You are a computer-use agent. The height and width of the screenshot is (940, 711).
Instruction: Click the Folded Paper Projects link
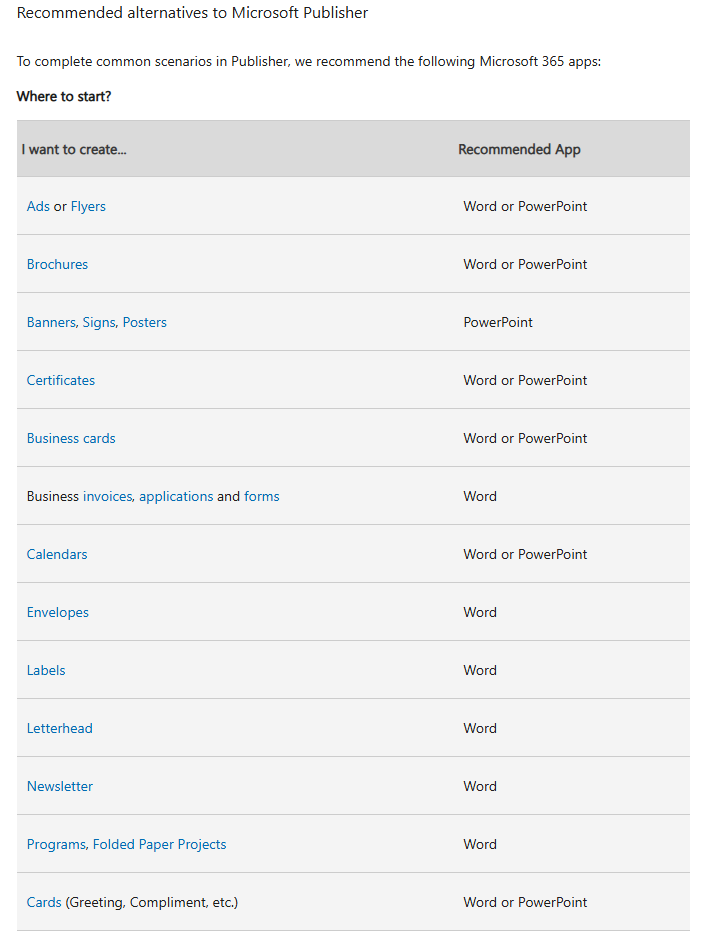(x=160, y=844)
